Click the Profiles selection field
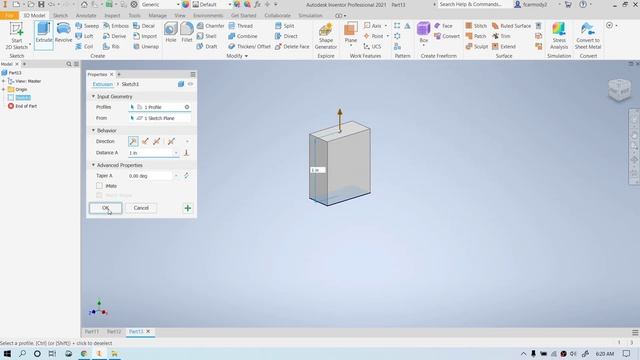The width and height of the screenshot is (640, 360). click(159, 107)
